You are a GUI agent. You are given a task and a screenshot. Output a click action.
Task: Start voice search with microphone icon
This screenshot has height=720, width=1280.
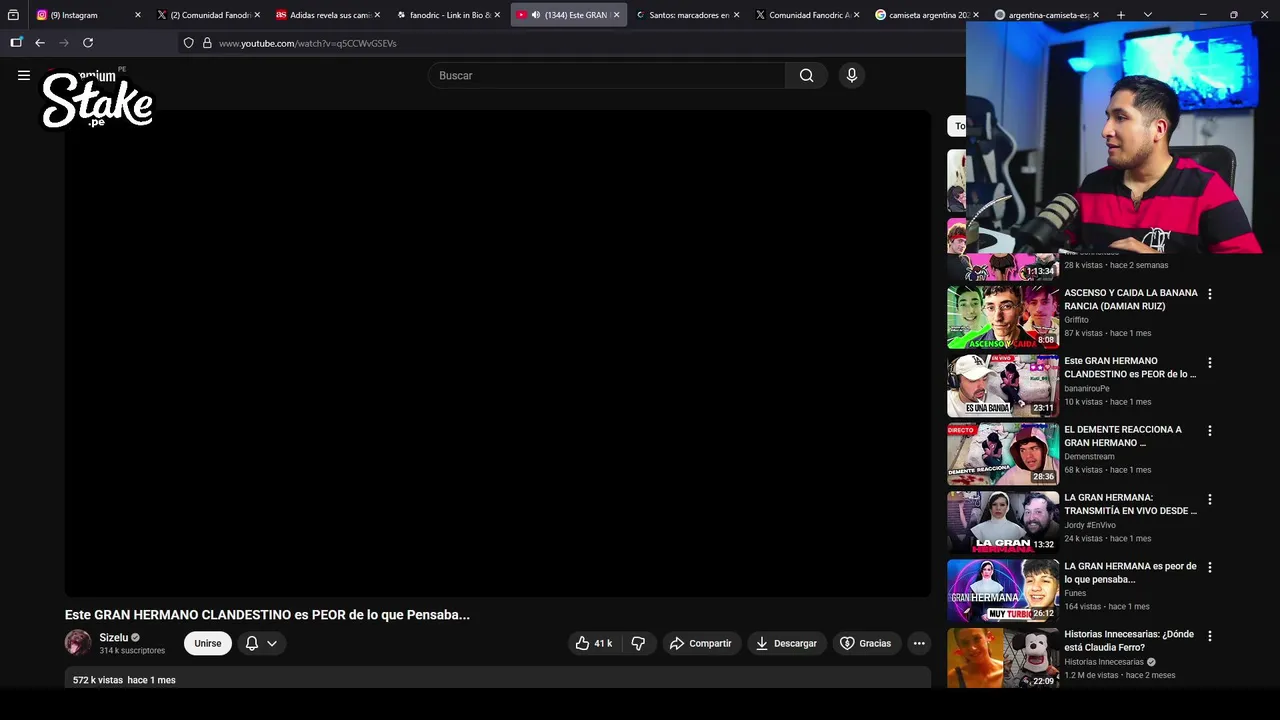point(851,75)
